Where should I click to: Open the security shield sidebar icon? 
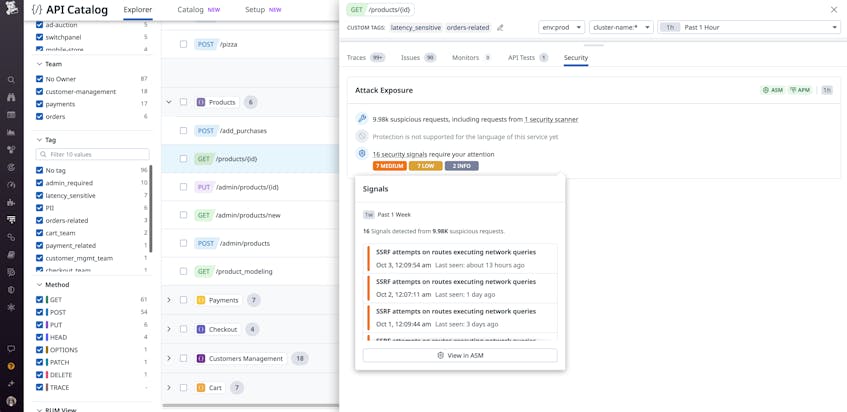pyautogui.click(x=11, y=289)
